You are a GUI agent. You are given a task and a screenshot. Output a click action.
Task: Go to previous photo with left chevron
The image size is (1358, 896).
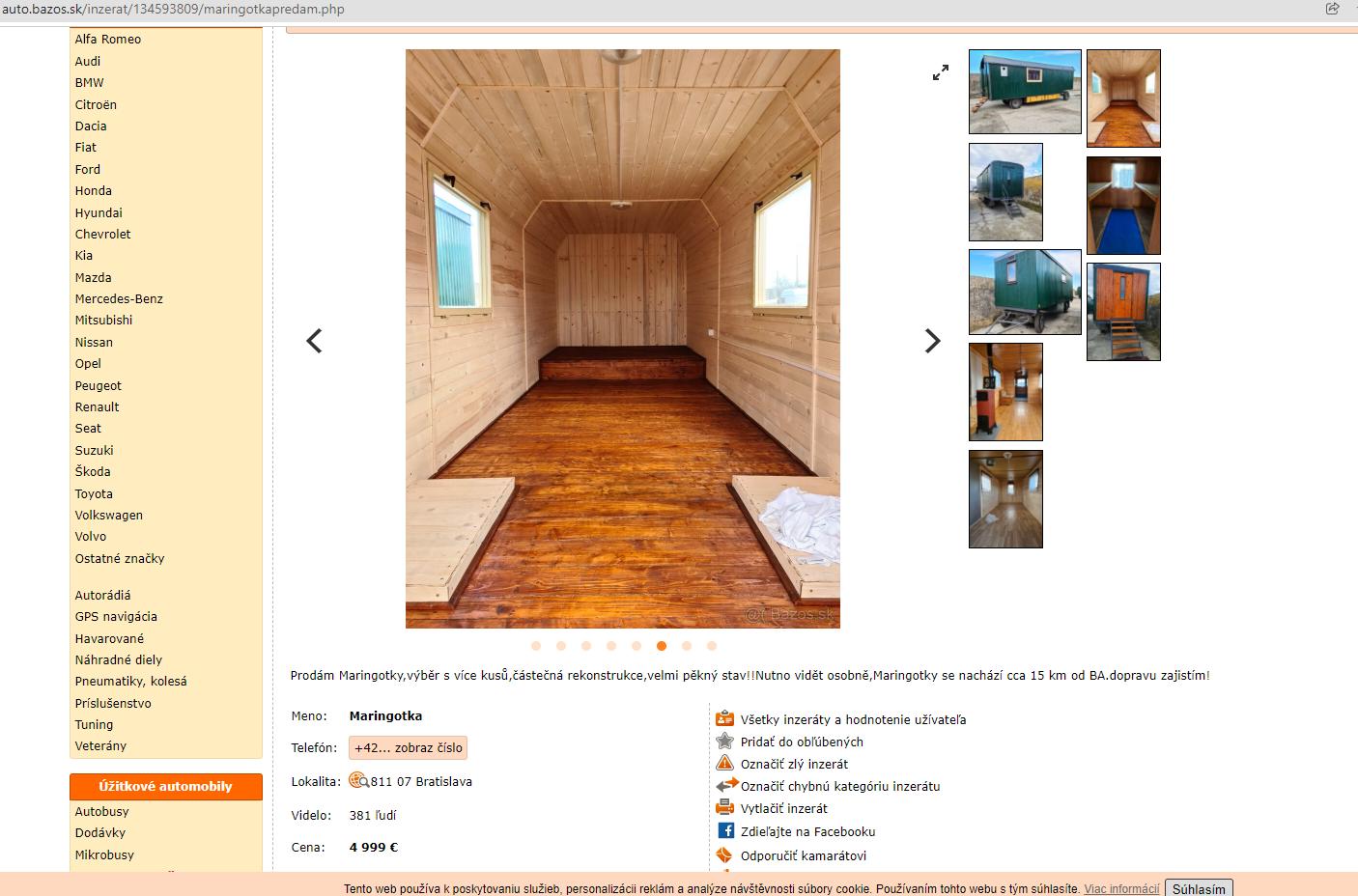tap(314, 341)
